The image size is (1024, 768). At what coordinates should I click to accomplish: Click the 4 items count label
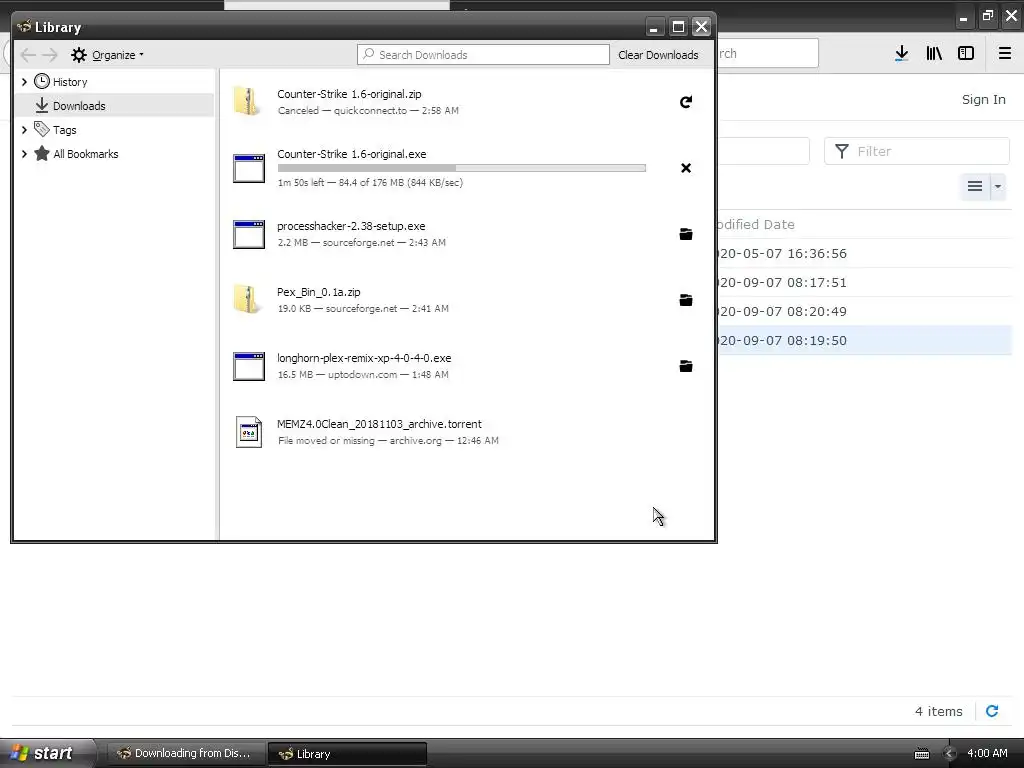[938, 711]
